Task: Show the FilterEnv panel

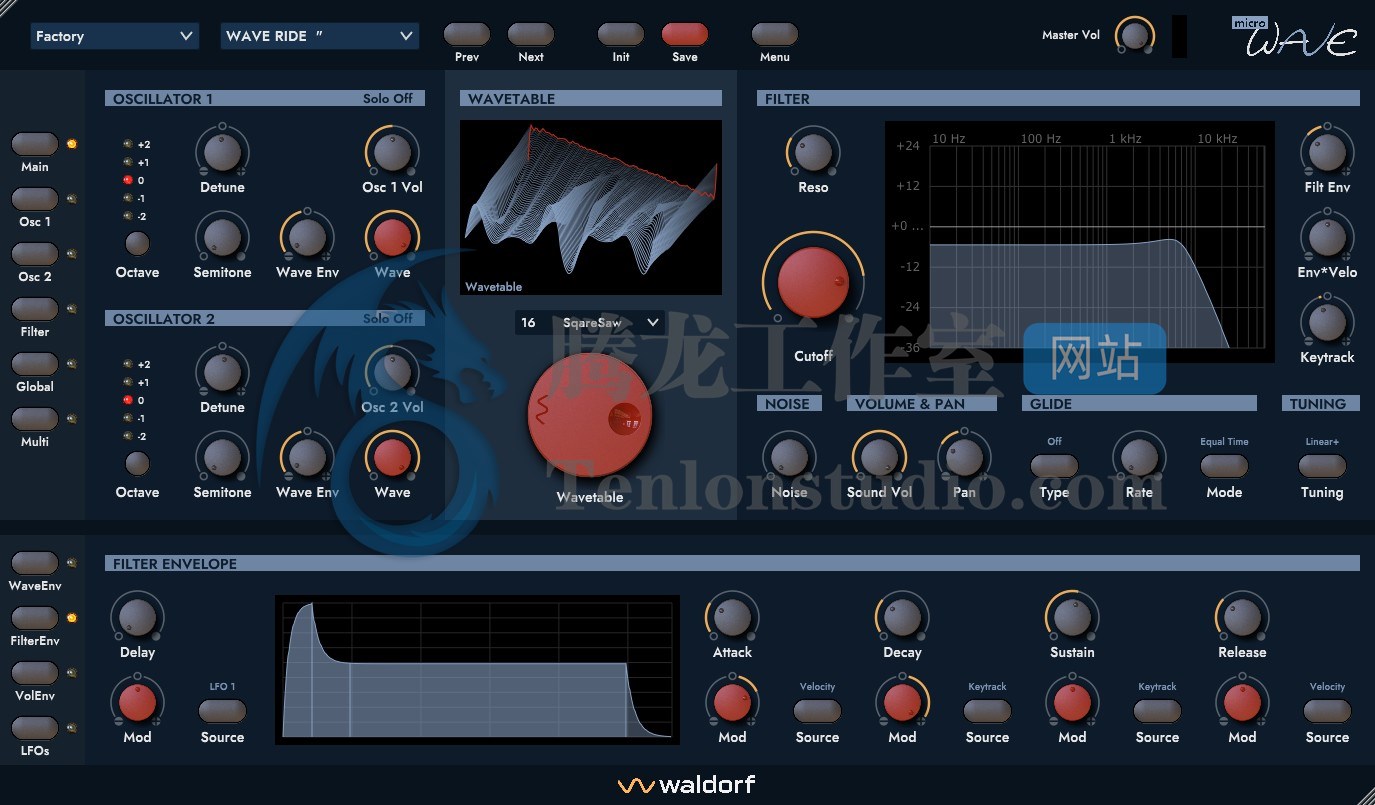Action: (x=35, y=618)
